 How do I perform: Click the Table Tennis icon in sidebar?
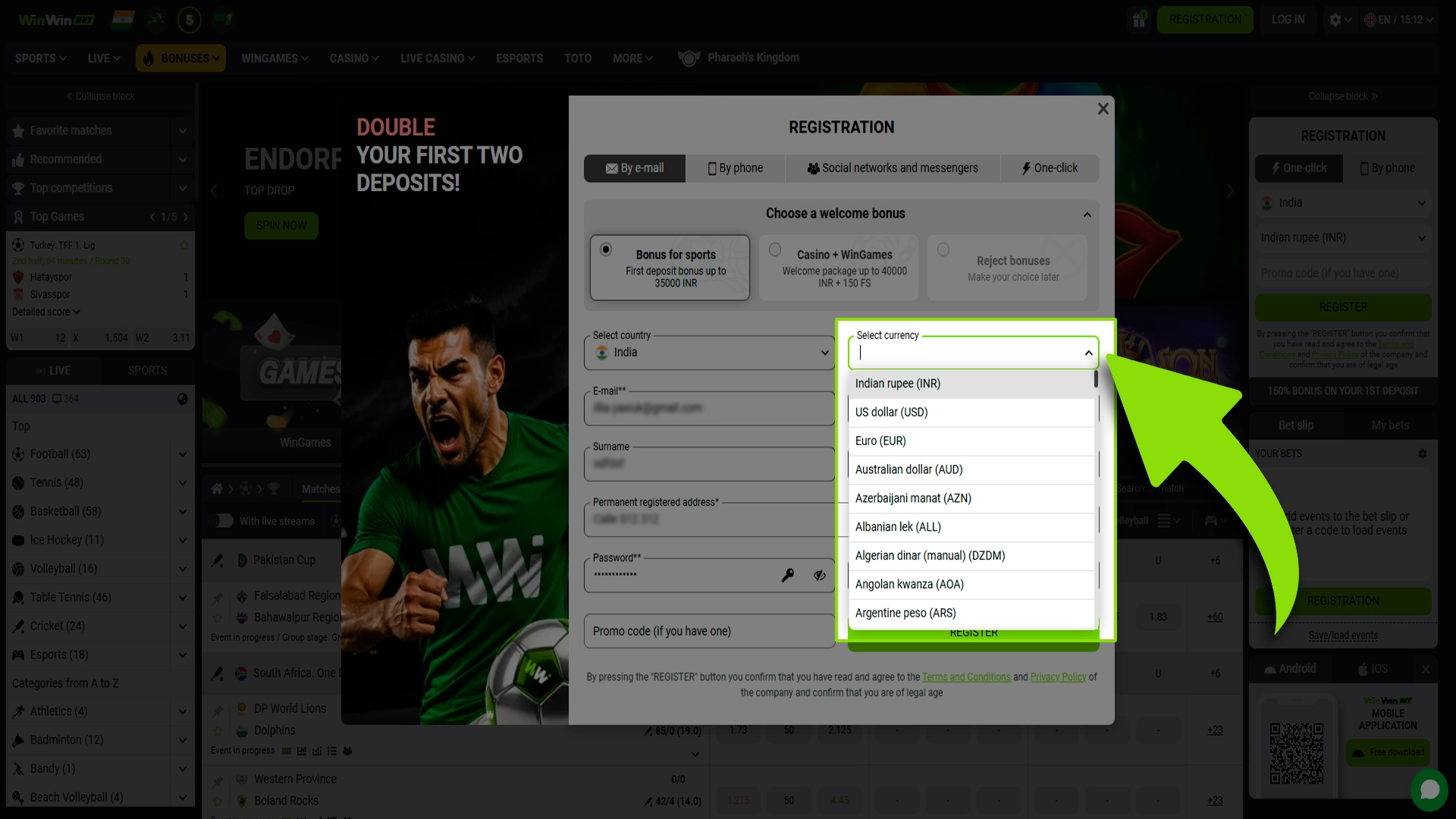[x=18, y=598]
